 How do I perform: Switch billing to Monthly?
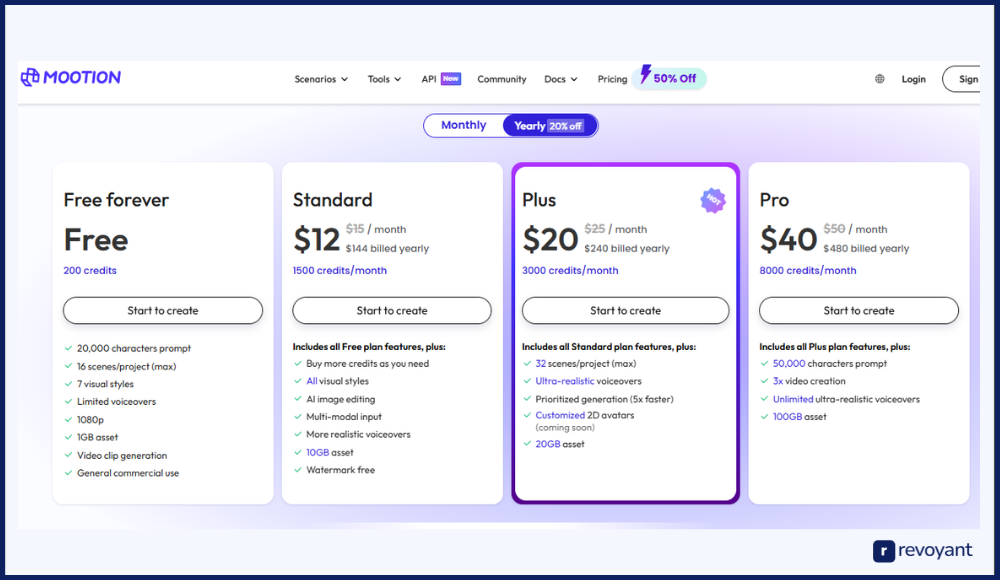464,125
